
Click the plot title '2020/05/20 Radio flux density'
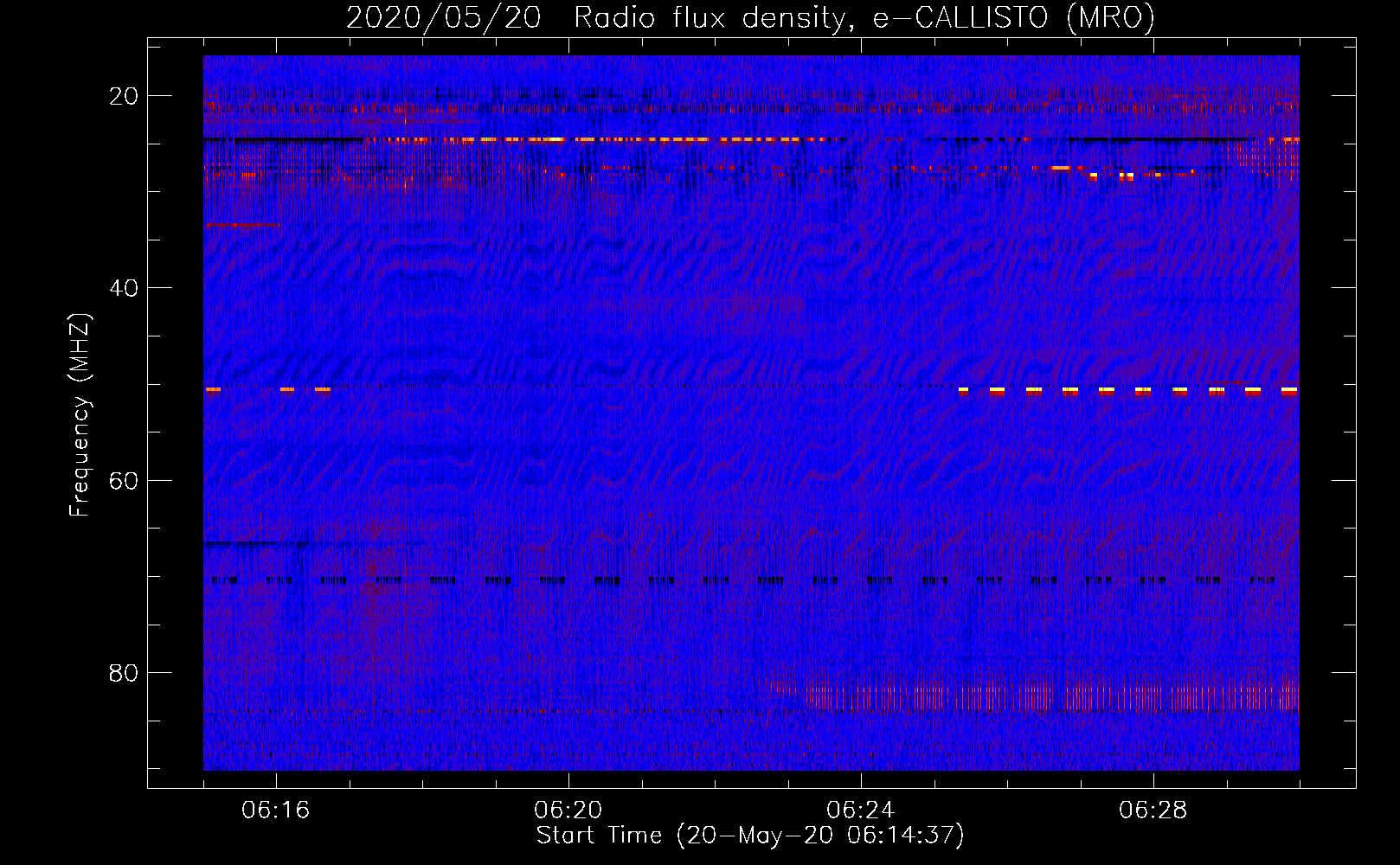pos(750,17)
